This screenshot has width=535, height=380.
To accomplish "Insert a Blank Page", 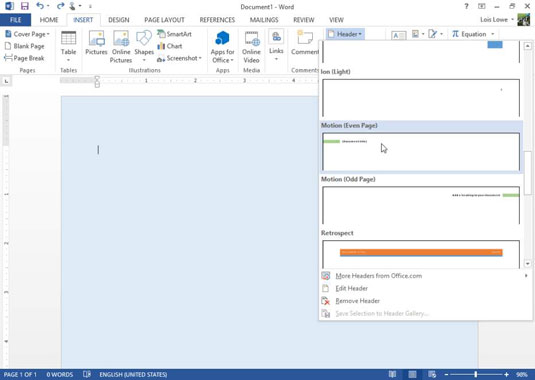I will [25, 46].
